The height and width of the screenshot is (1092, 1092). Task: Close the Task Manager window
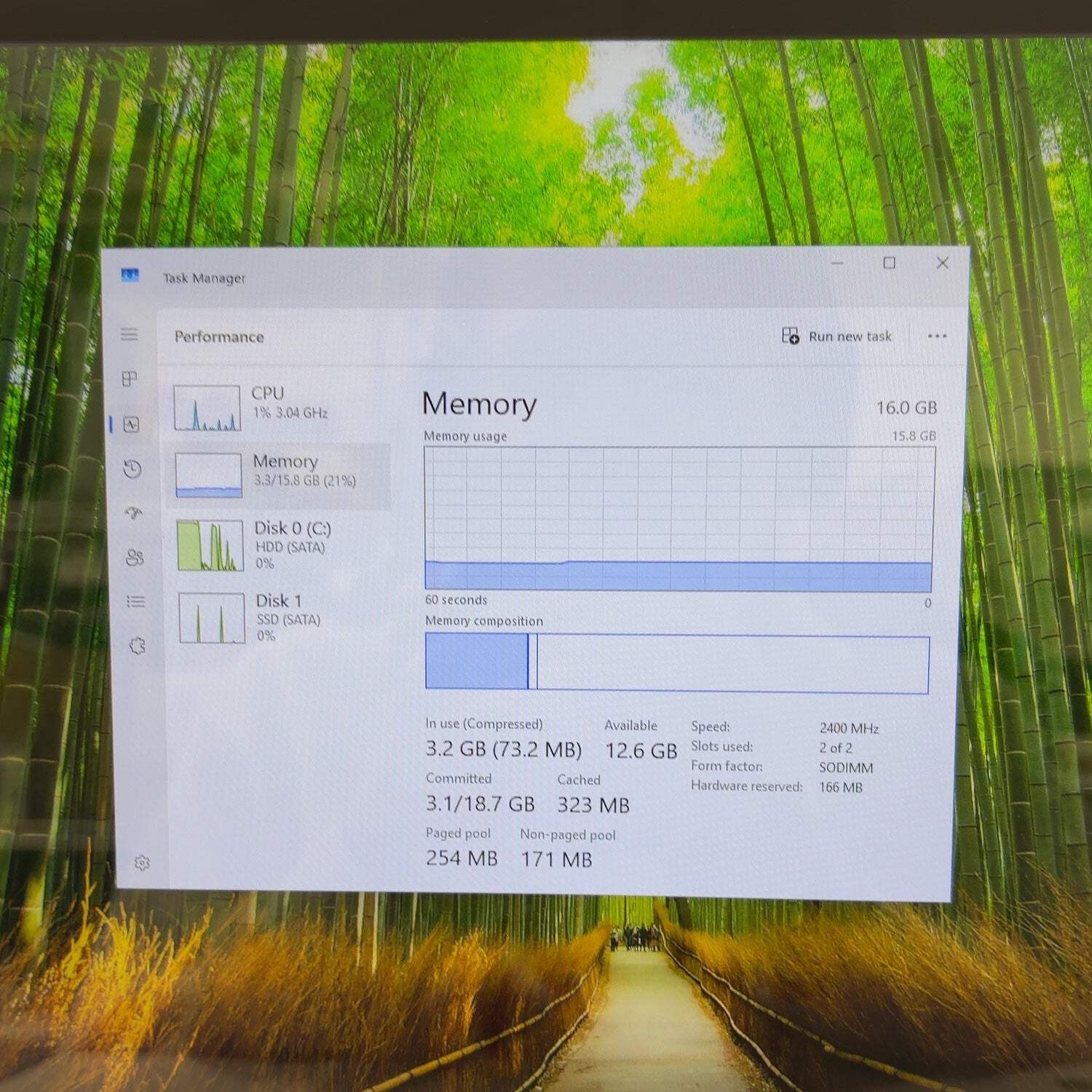(942, 263)
